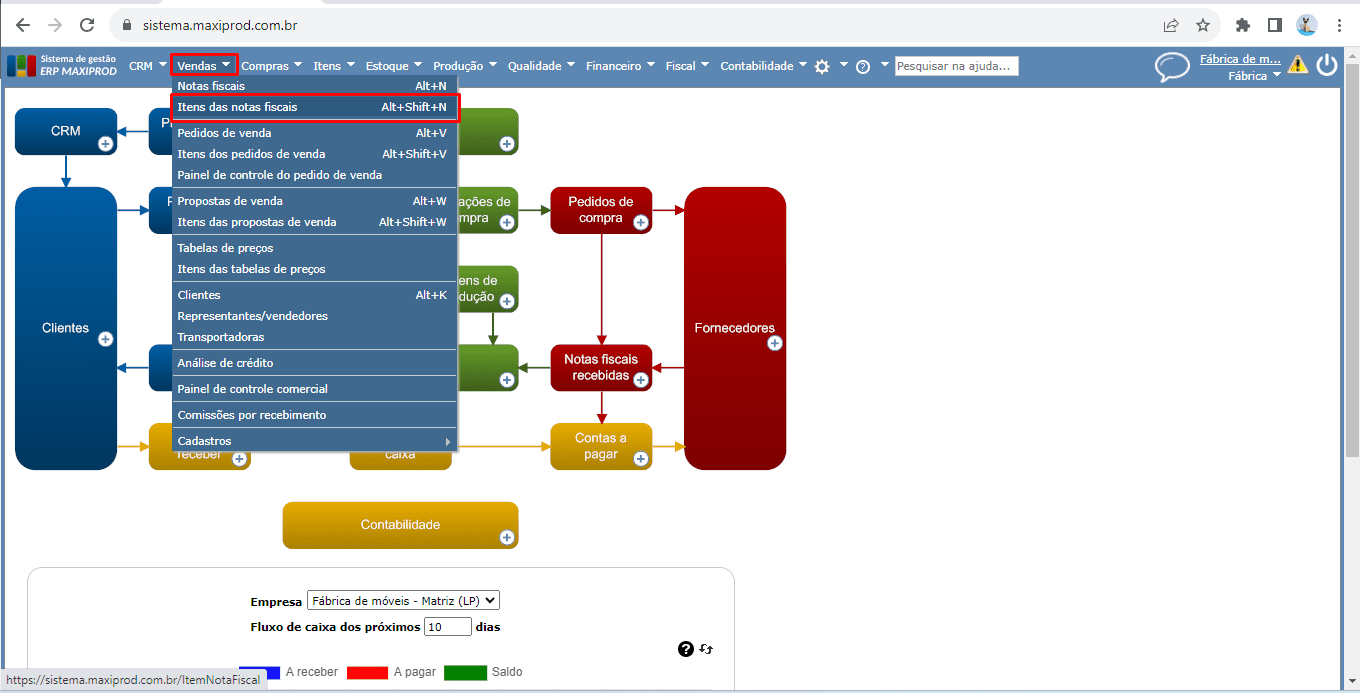This screenshot has height=693, width=1360.
Task: Click the ERP MAXIPROD logo icon
Action: 20,66
